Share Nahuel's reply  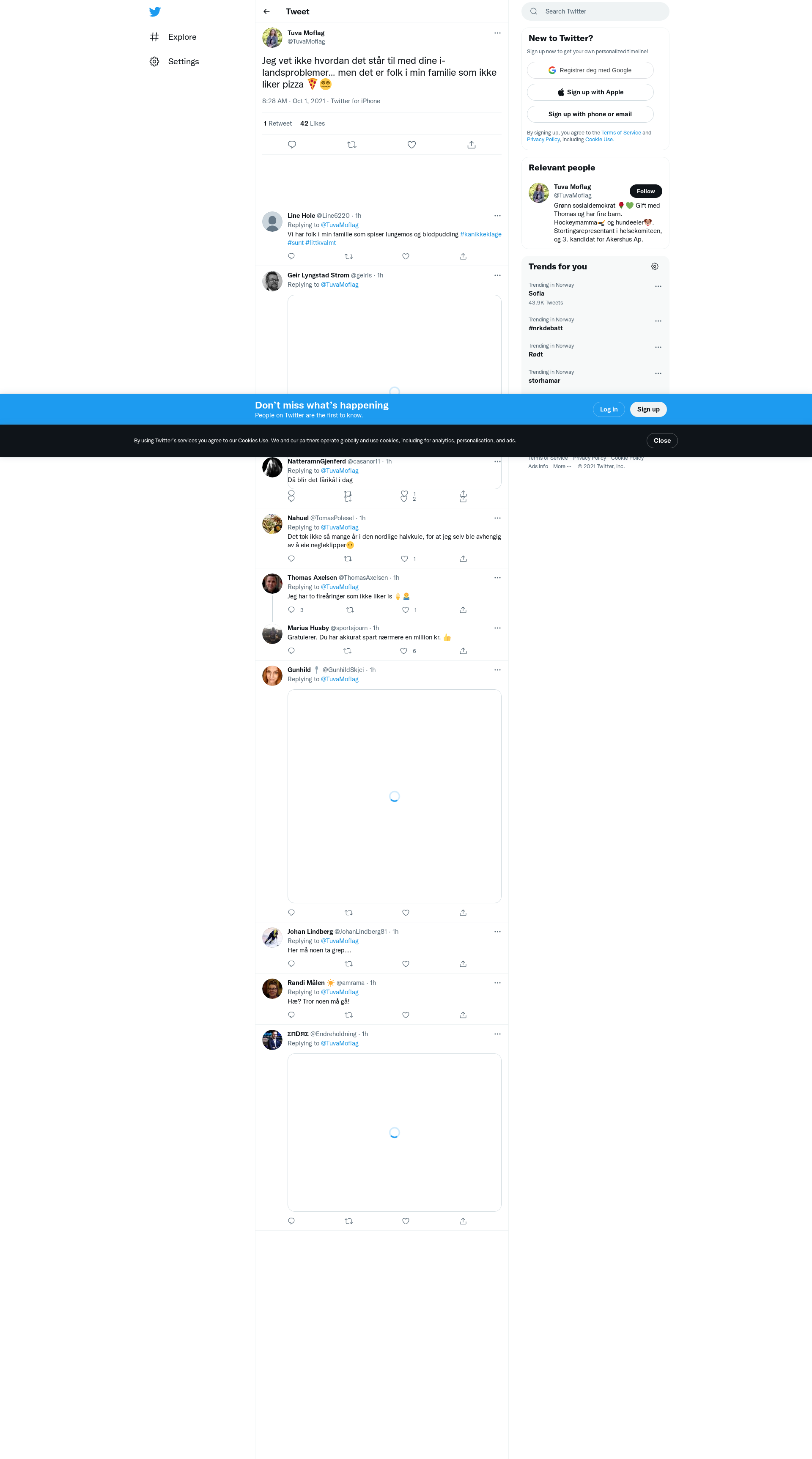point(463,559)
